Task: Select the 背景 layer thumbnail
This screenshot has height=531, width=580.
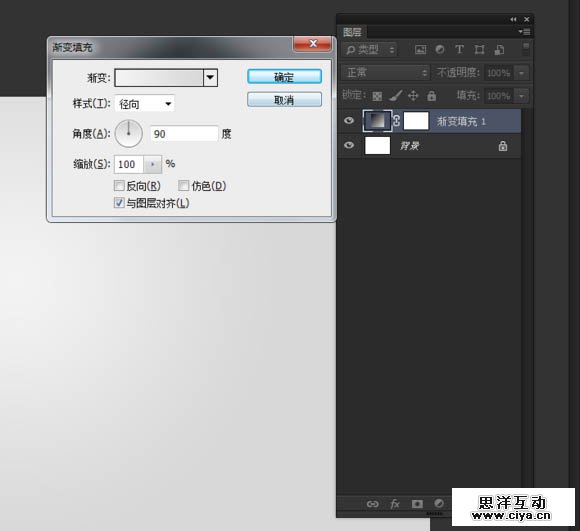Action: [378, 145]
